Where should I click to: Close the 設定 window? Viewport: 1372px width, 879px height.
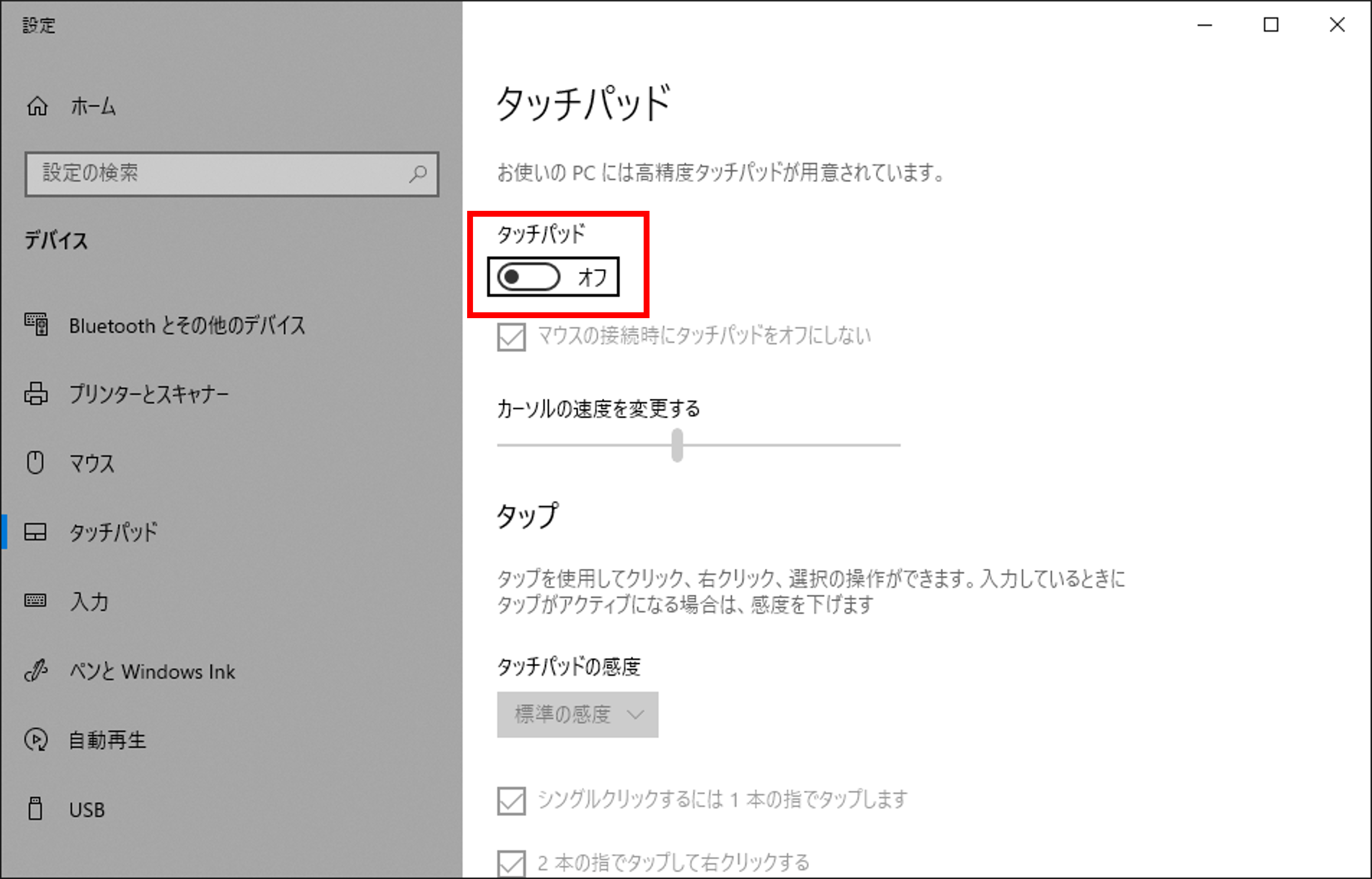[1337, 25]
